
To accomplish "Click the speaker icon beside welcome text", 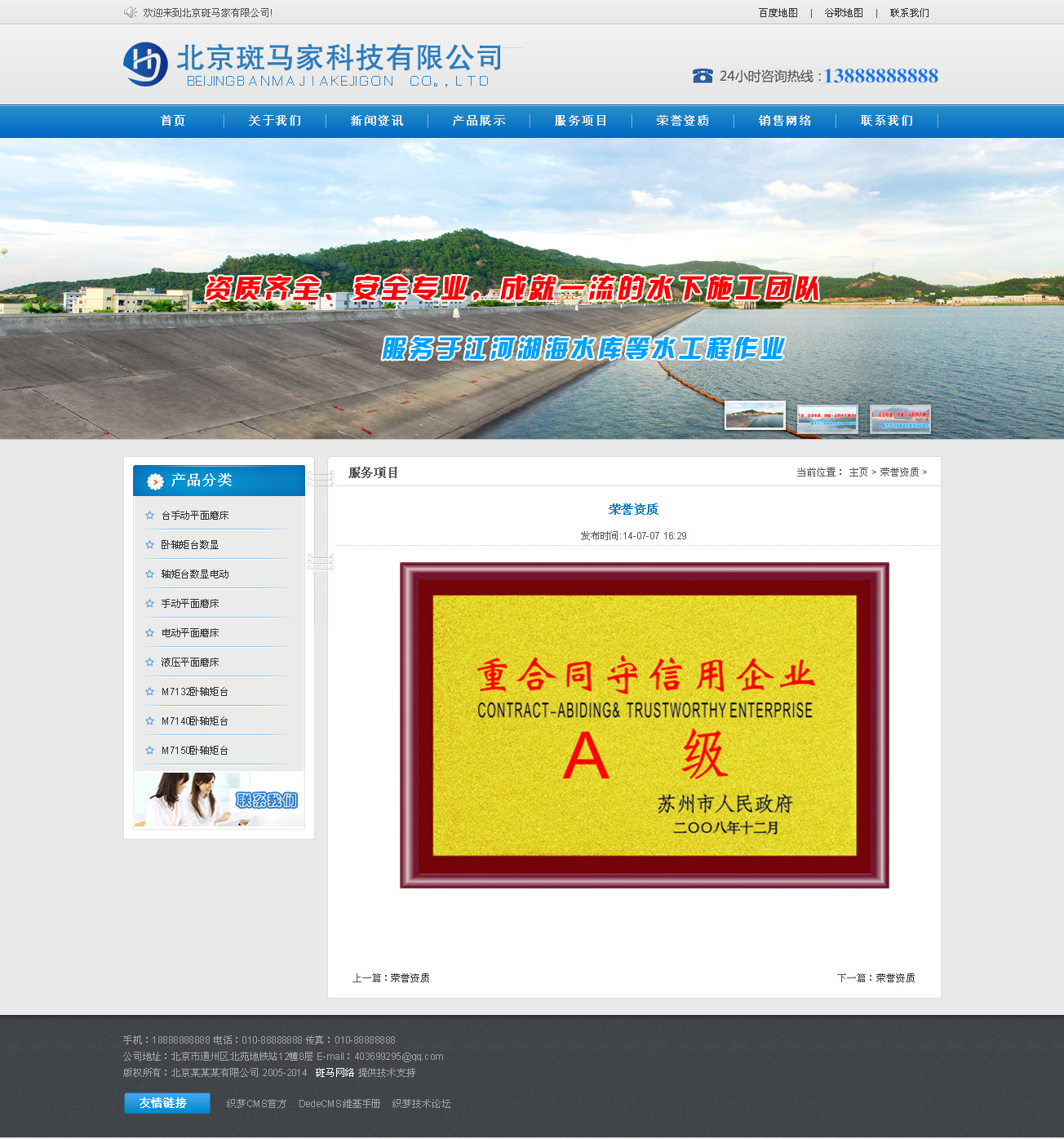I will click(130, 12).
